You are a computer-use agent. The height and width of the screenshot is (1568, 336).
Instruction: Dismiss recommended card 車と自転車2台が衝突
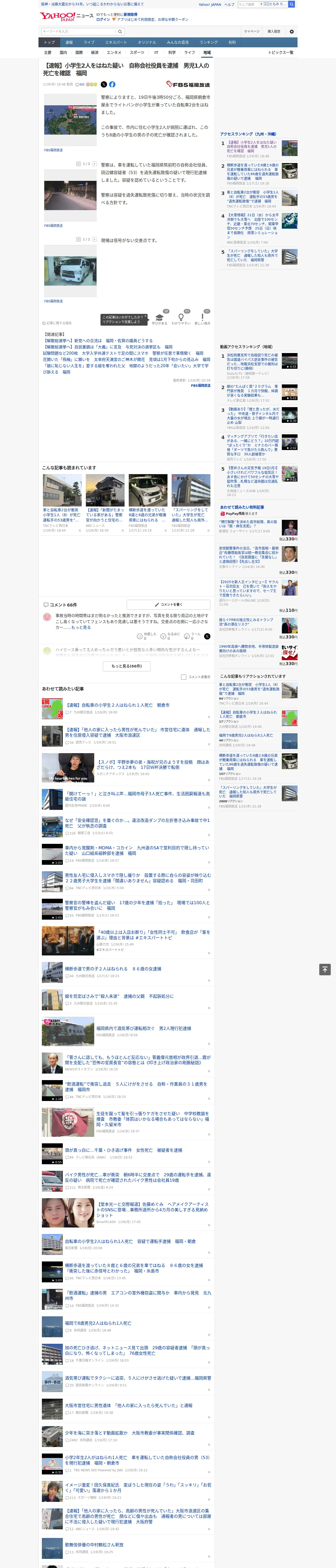79,530
